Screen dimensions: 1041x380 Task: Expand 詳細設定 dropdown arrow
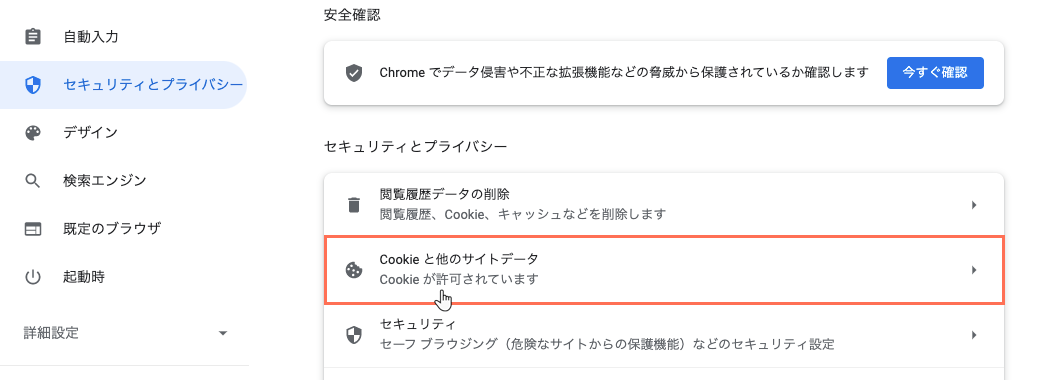click(x=223, y=333)
